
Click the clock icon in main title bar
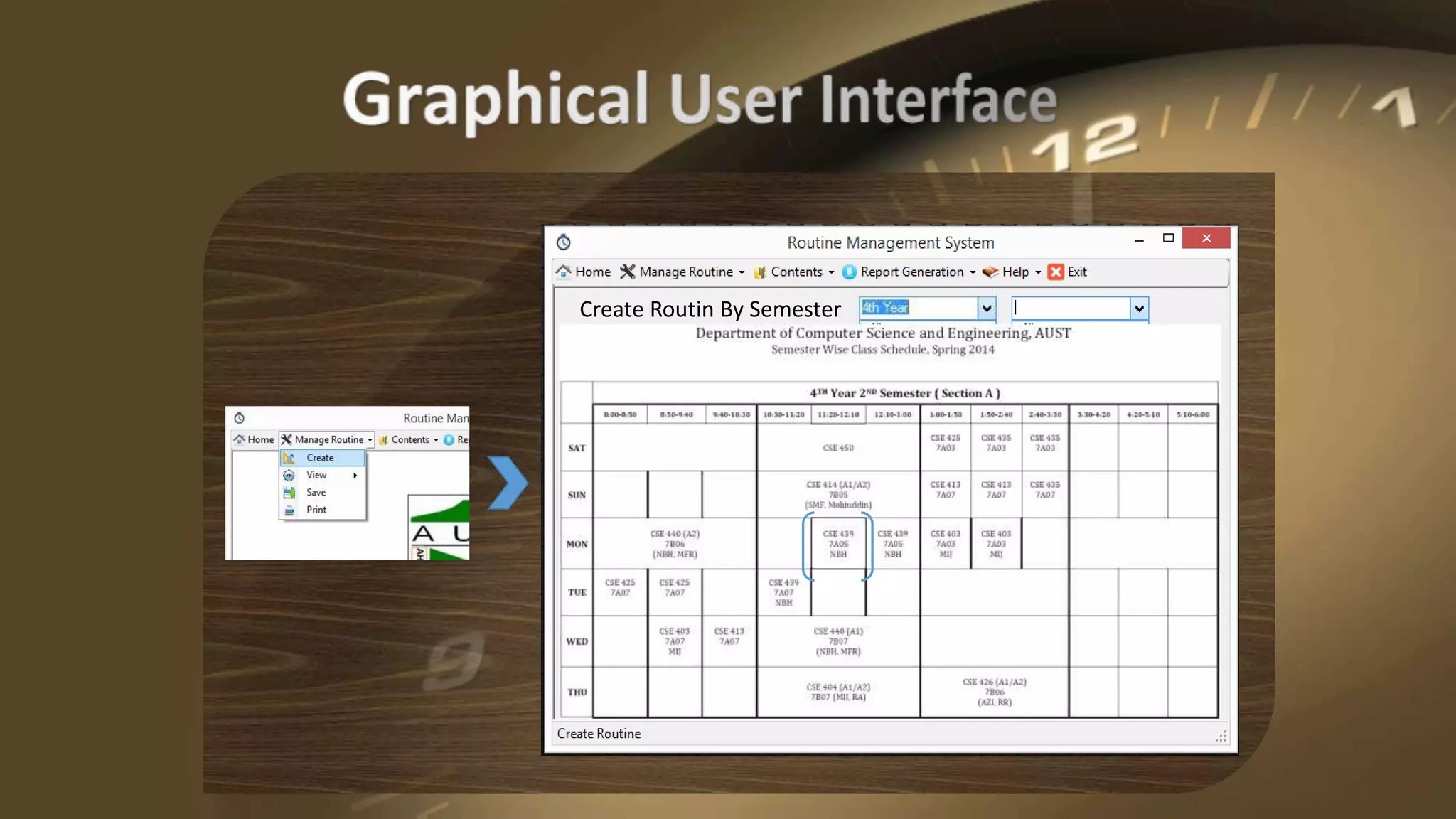click(x=564, y=242)
